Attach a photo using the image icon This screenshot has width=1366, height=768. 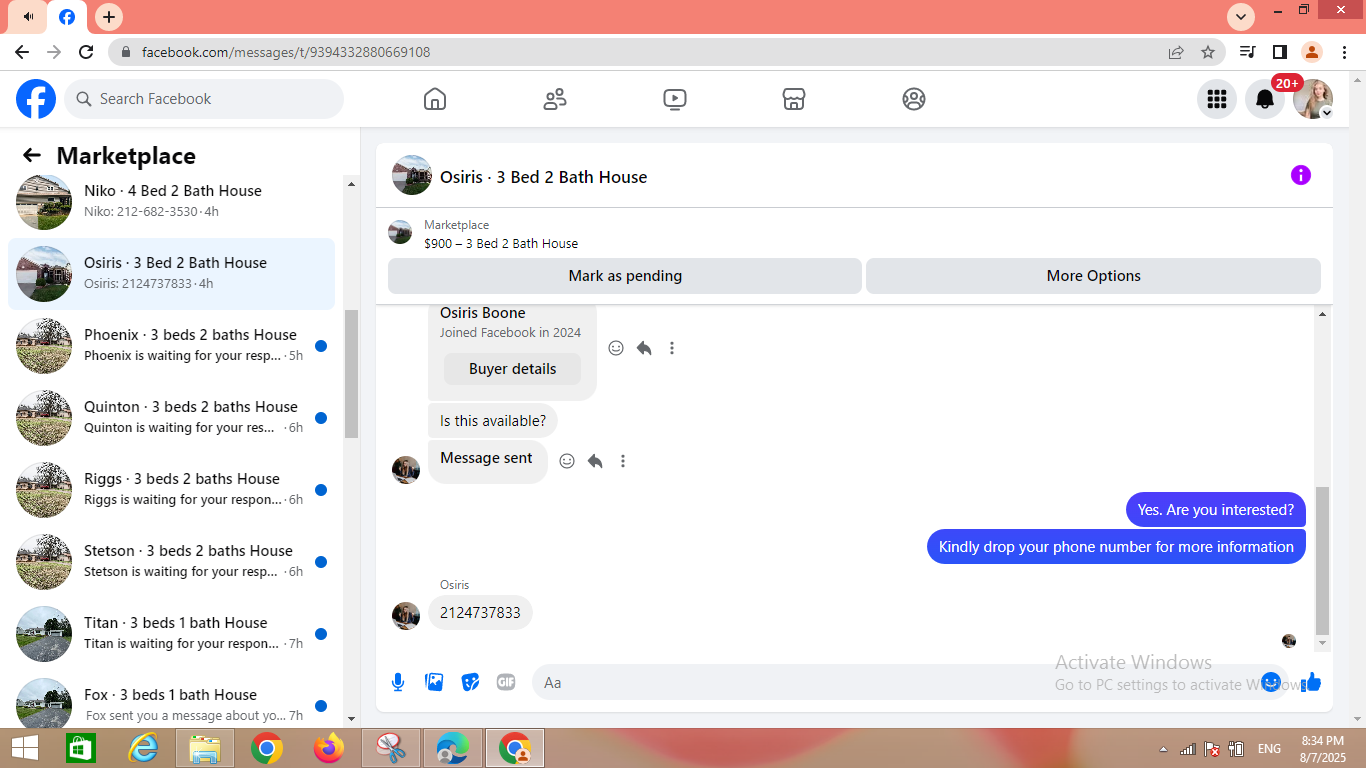pyautogui.click(x=434, y=682)
